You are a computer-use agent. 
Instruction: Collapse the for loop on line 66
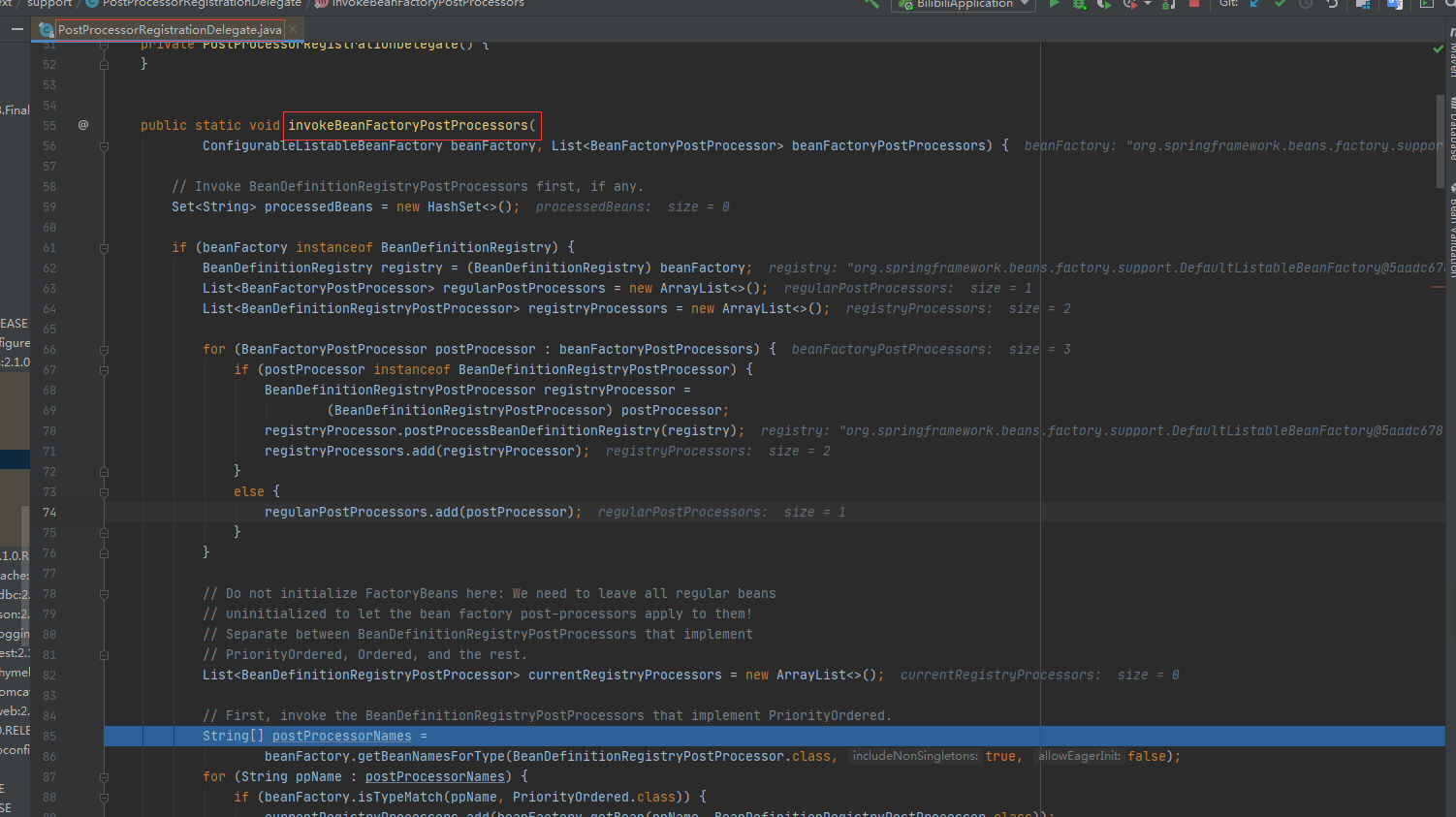[104, 350]
